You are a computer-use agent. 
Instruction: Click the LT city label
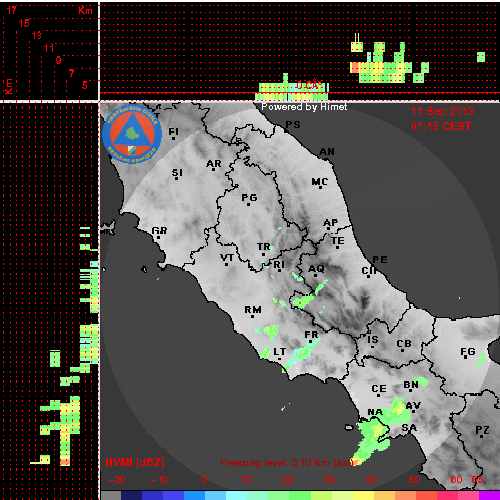point(280,352)
